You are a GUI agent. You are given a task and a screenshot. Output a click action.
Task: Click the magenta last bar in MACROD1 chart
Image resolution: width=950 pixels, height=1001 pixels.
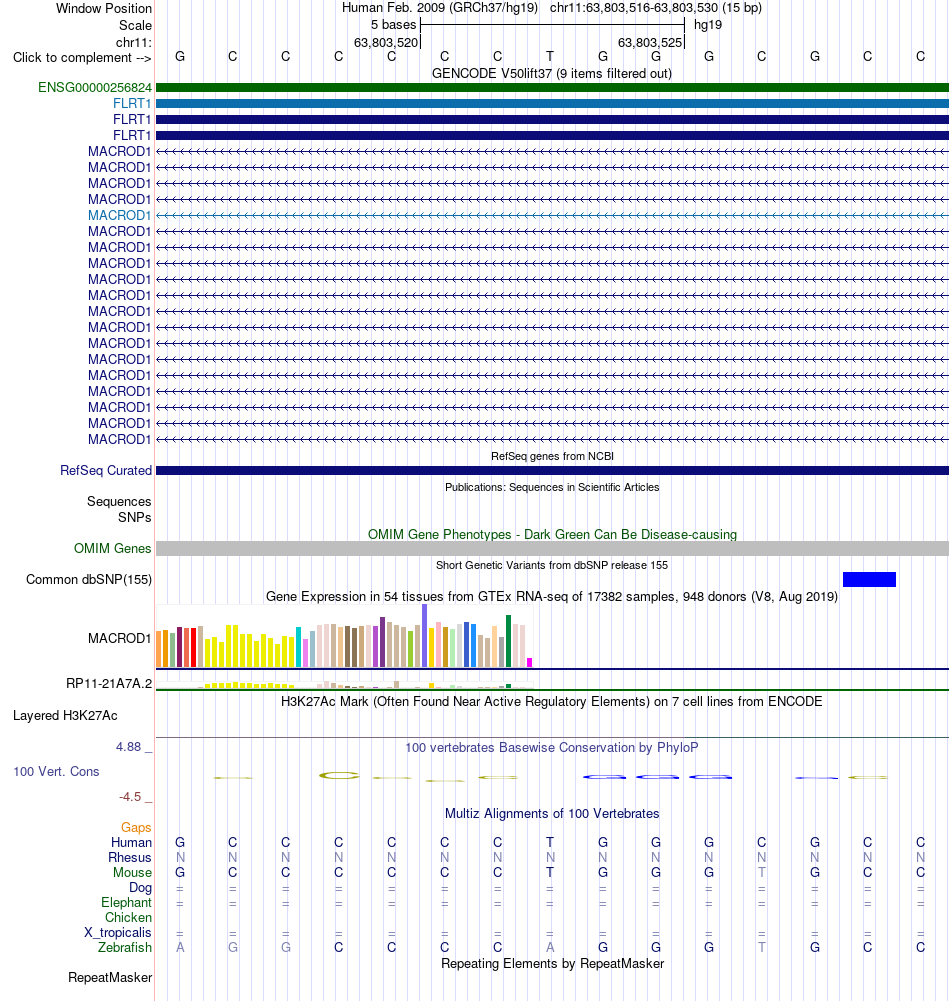[529, 663]
